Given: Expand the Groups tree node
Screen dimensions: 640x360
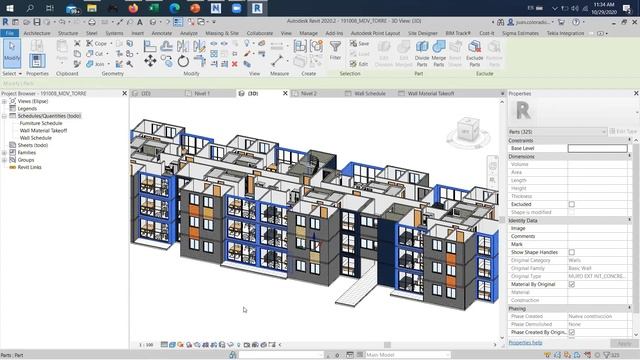Looking at the screenshot, I should pos(4,160).
